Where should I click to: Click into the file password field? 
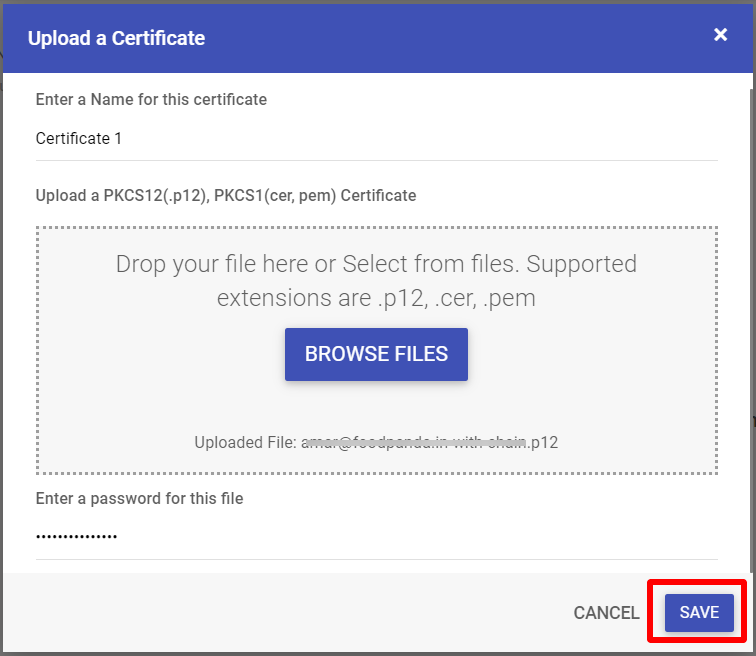click(377, 537)
